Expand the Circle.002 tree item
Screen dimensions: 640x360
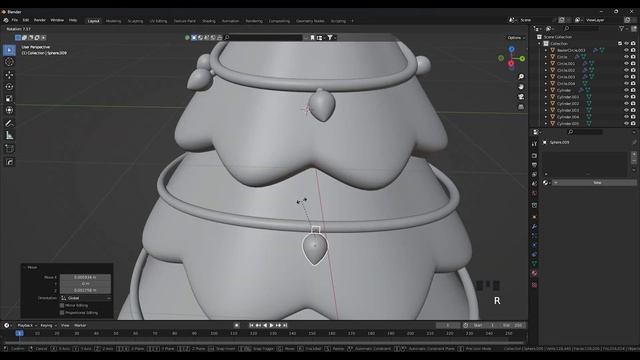coord(546,70)
